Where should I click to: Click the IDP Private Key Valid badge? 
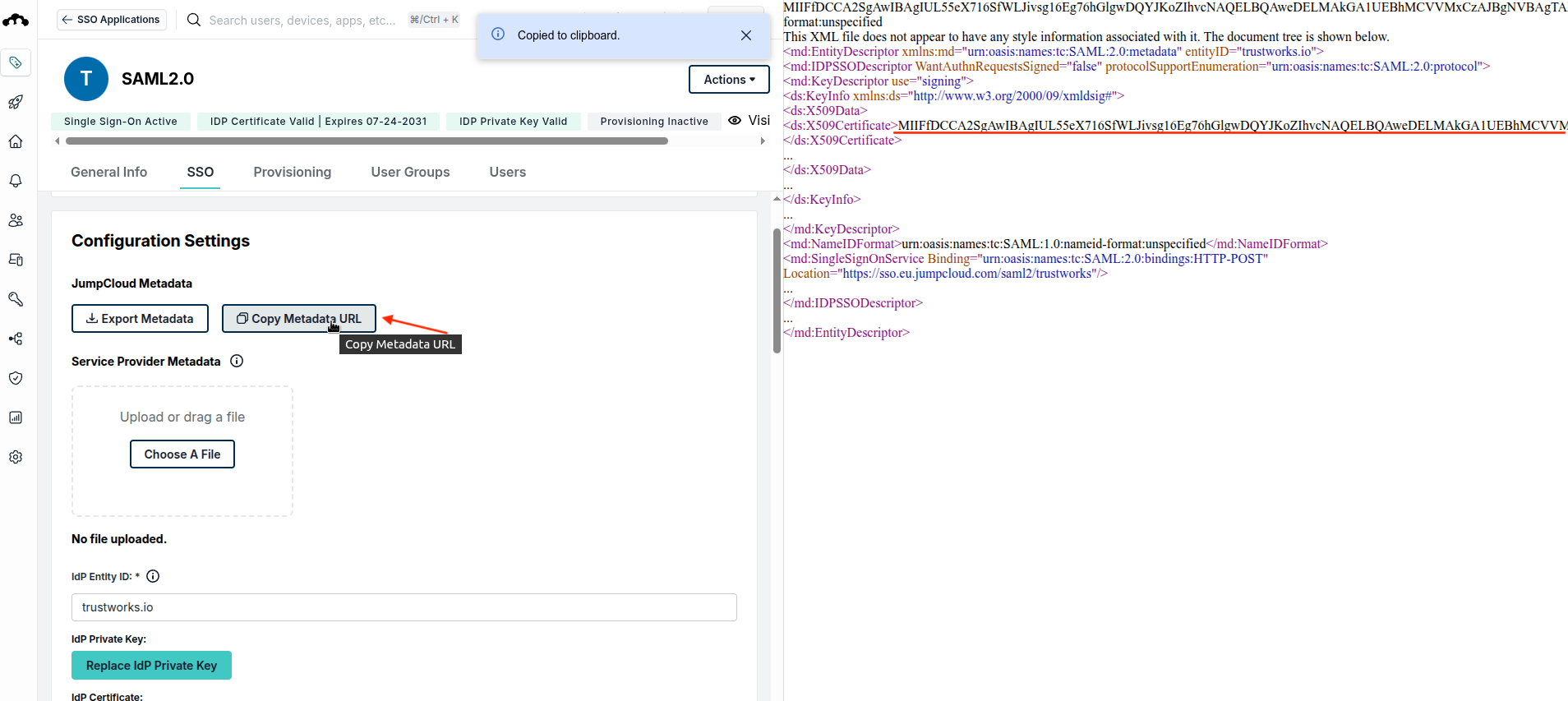click(514, 122)
